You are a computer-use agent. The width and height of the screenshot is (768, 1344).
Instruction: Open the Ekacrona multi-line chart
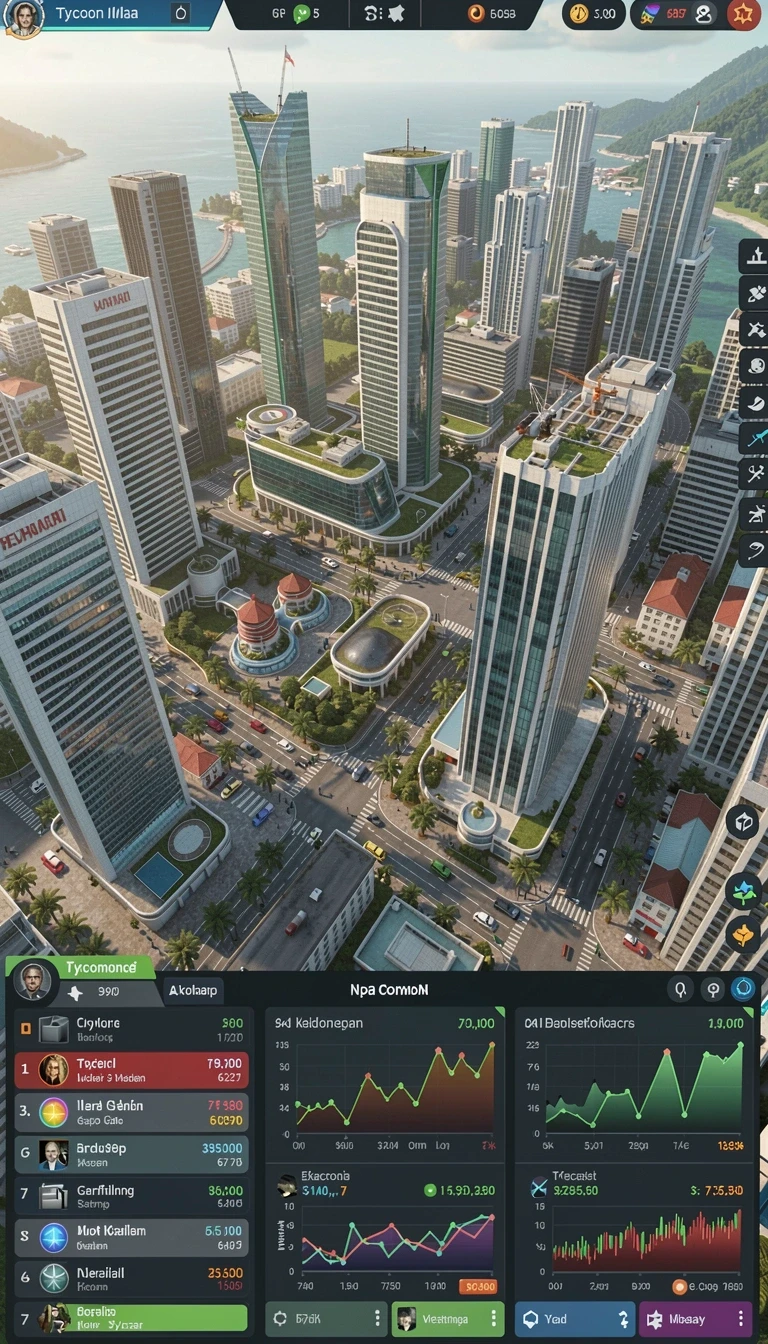384,1231
